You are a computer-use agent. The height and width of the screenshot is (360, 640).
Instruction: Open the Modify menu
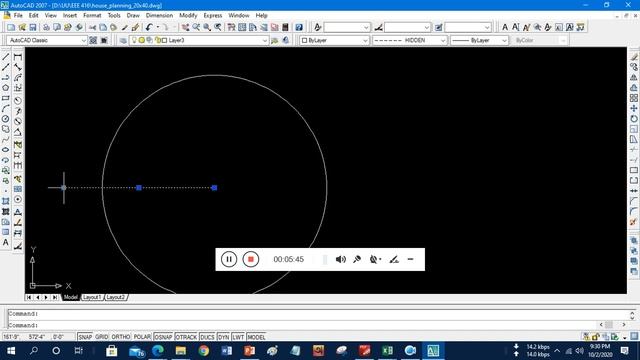coord(188,16)
